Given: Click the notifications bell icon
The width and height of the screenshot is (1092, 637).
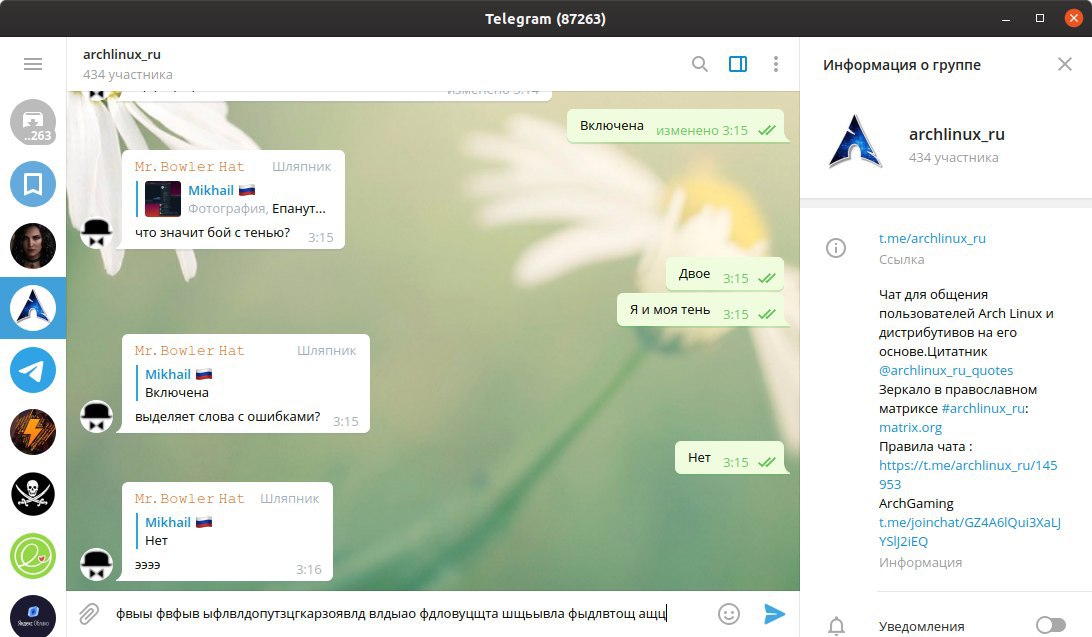Looking at the screenshot, I should pyautogui.click(x=836, y=626).
